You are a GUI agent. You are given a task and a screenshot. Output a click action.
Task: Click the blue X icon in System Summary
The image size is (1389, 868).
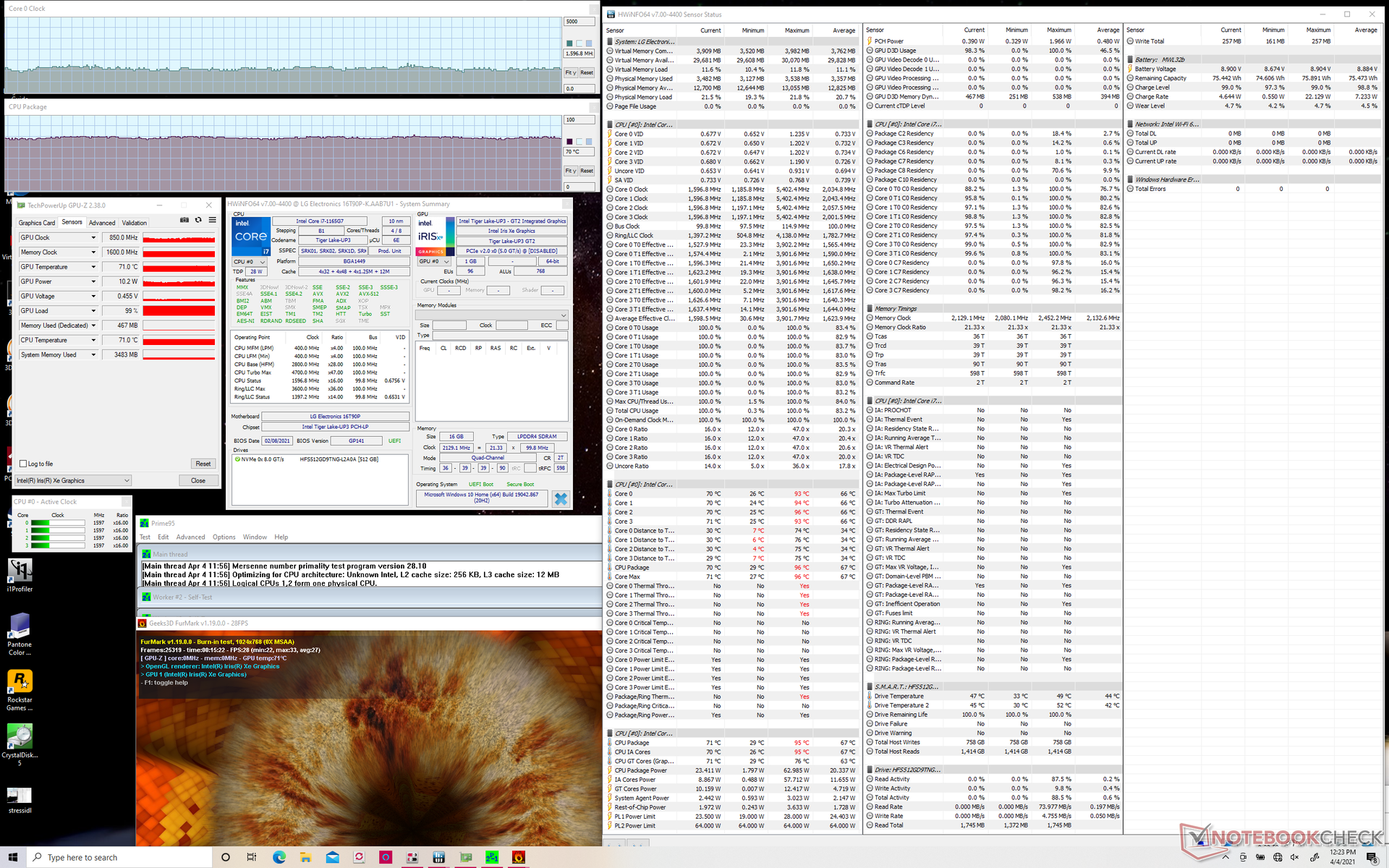(x=560, y=498)
